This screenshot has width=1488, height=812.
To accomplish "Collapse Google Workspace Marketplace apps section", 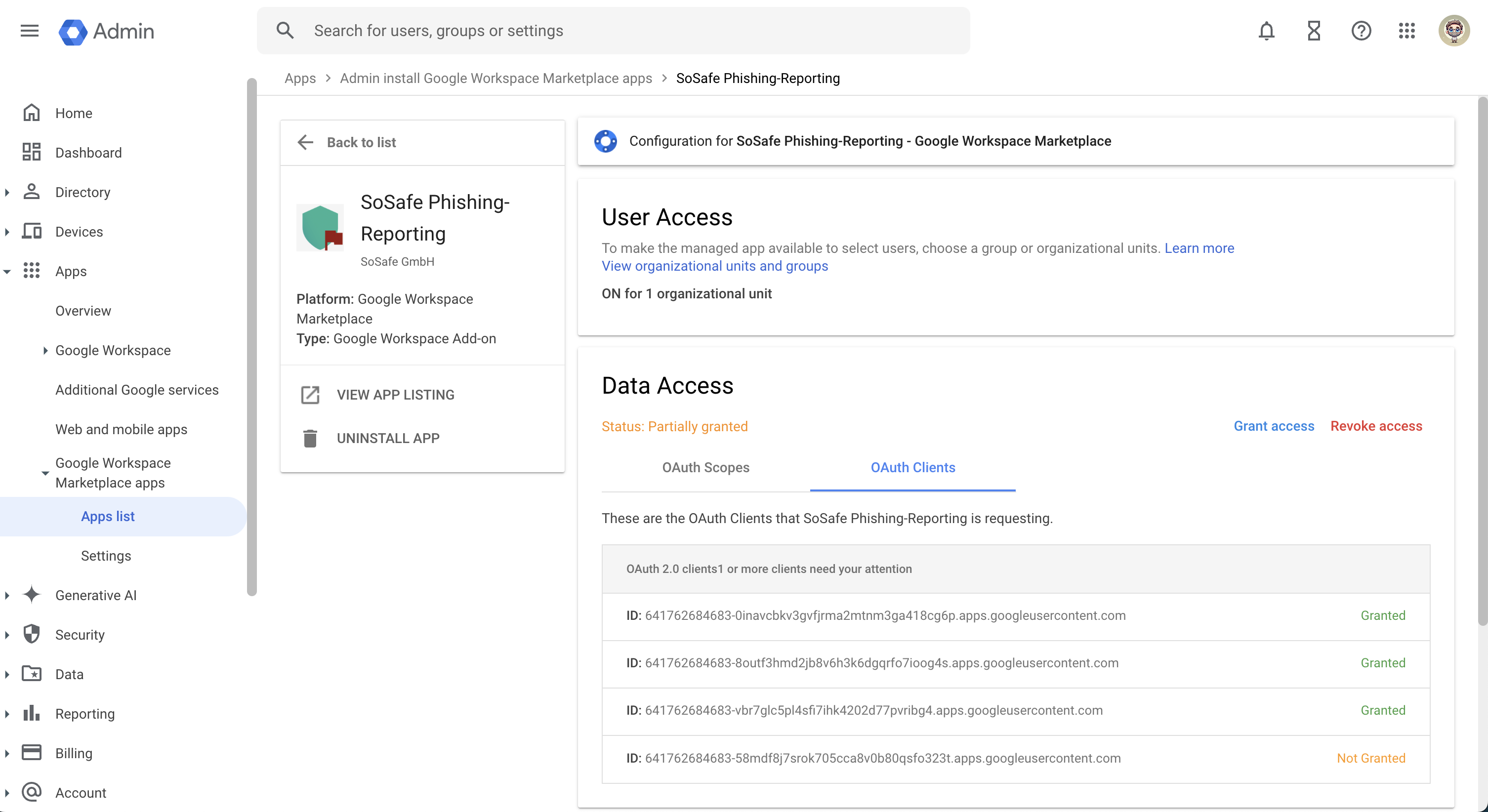I will (x=45, y=473).
